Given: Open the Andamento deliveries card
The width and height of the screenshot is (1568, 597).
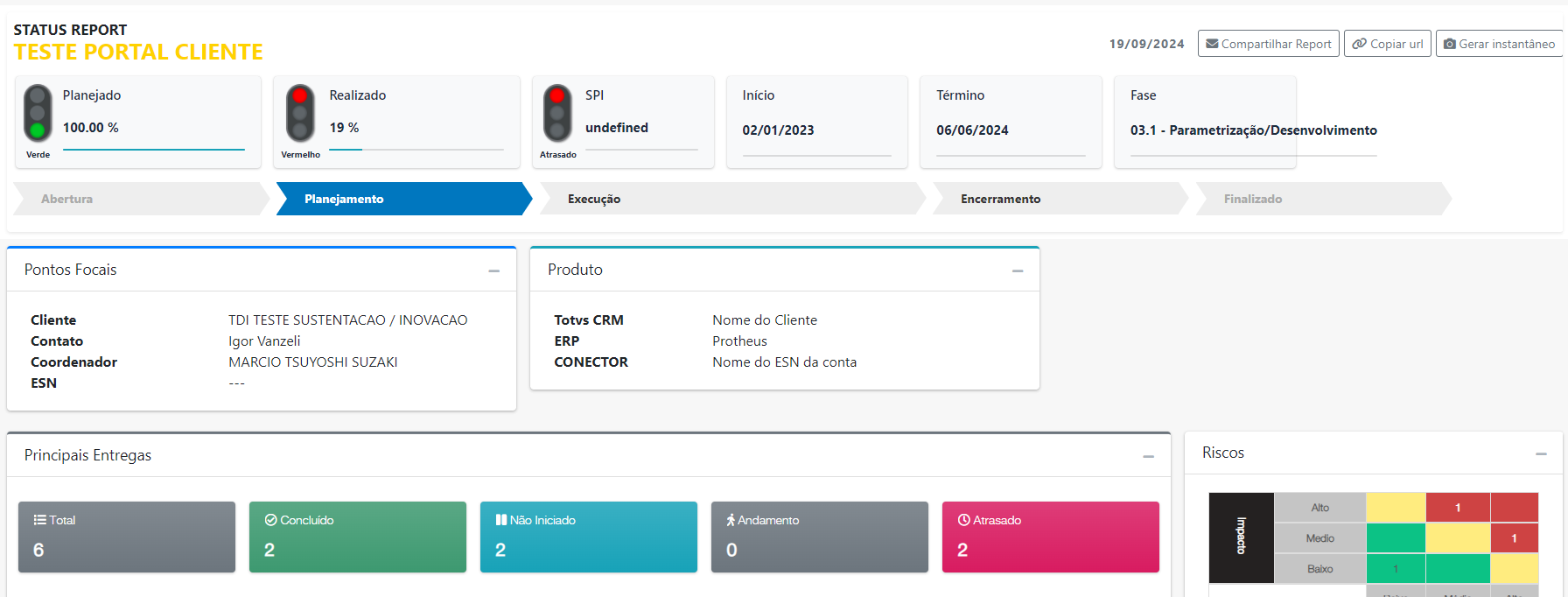Looking at the screenshot, I should click(x=819, y=537).
